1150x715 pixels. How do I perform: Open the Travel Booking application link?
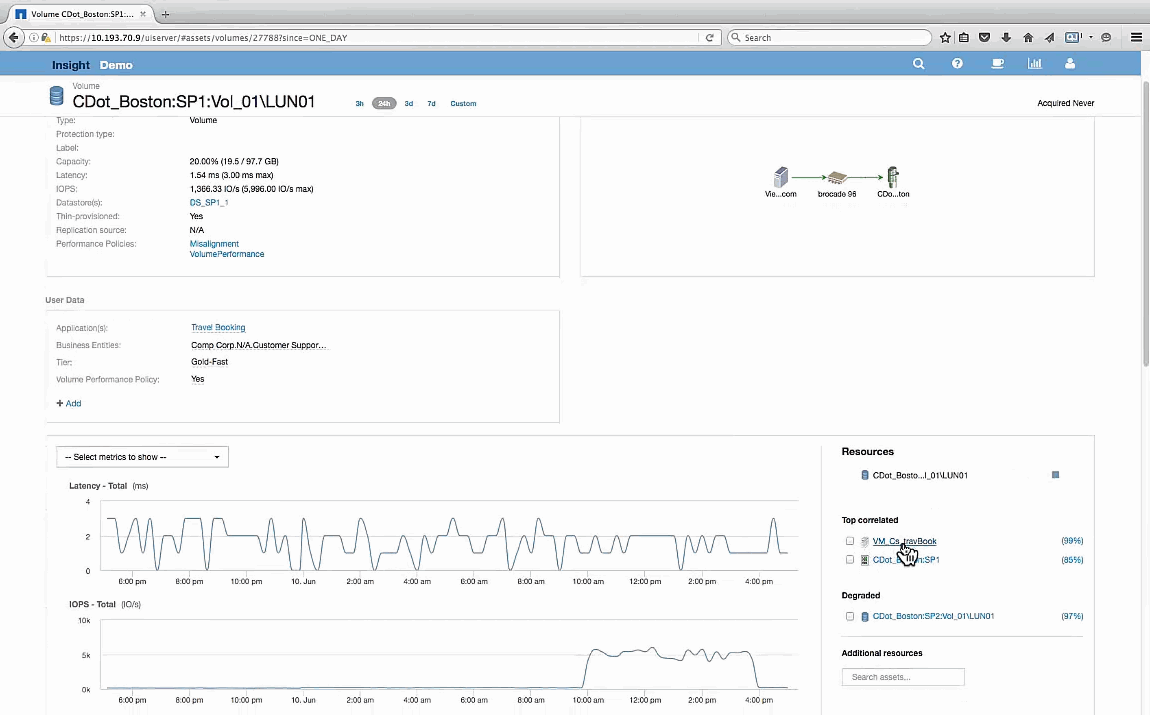click(218, 328)
